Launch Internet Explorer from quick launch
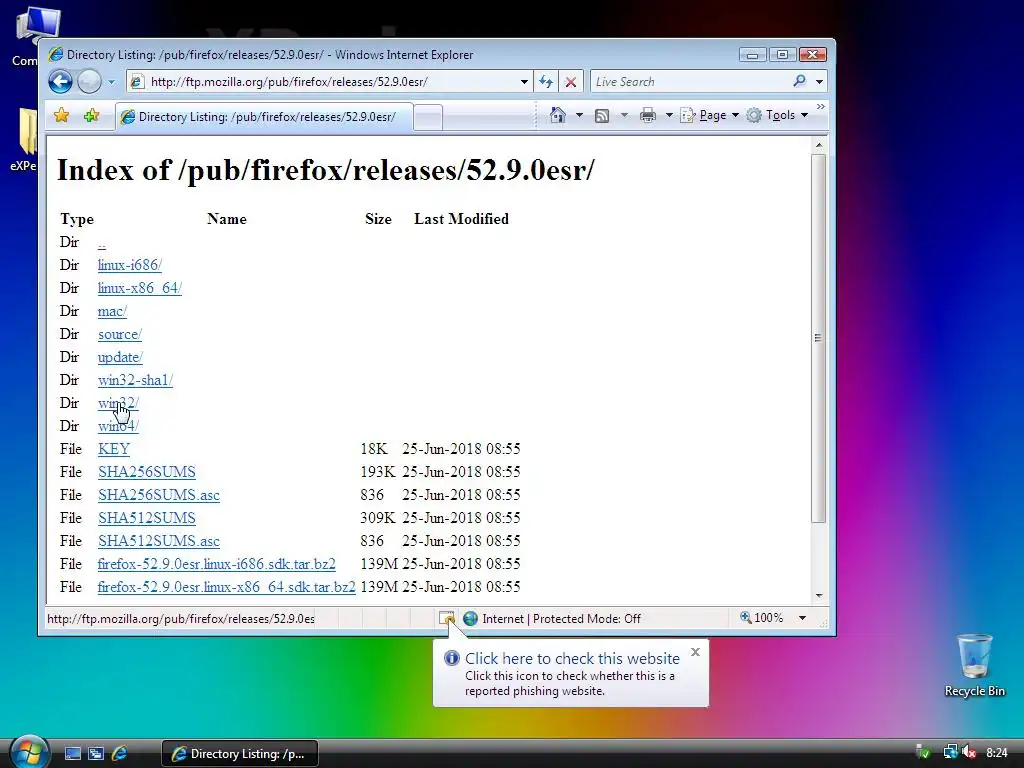The image size is (1024, 768). [x=120, y=754]
